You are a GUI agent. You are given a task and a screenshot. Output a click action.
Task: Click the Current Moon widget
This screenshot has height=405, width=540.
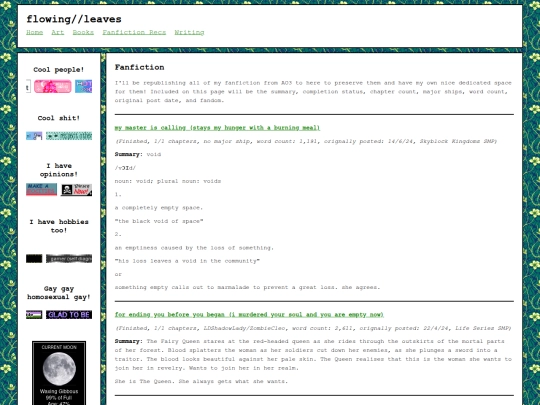59,373
